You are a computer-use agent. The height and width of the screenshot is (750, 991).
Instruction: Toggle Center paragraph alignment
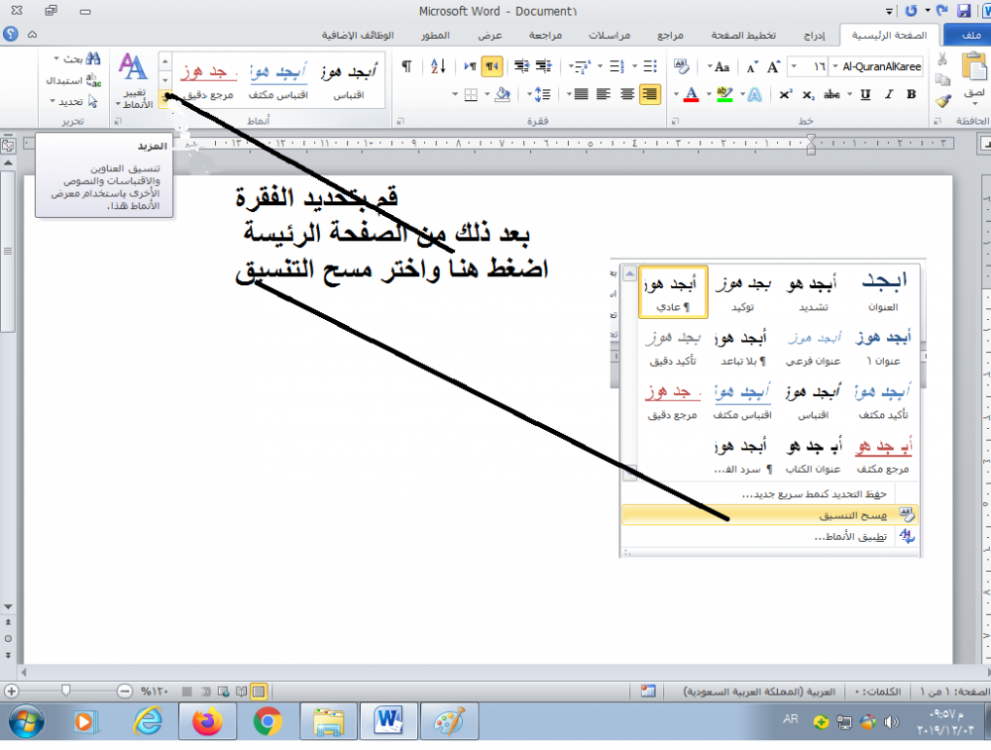(x=627, y=95)
